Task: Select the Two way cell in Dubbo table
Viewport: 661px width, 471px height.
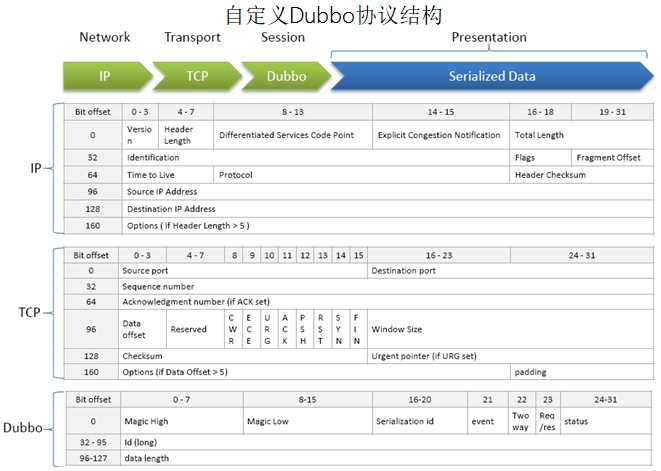Action: tap(522, 421)
